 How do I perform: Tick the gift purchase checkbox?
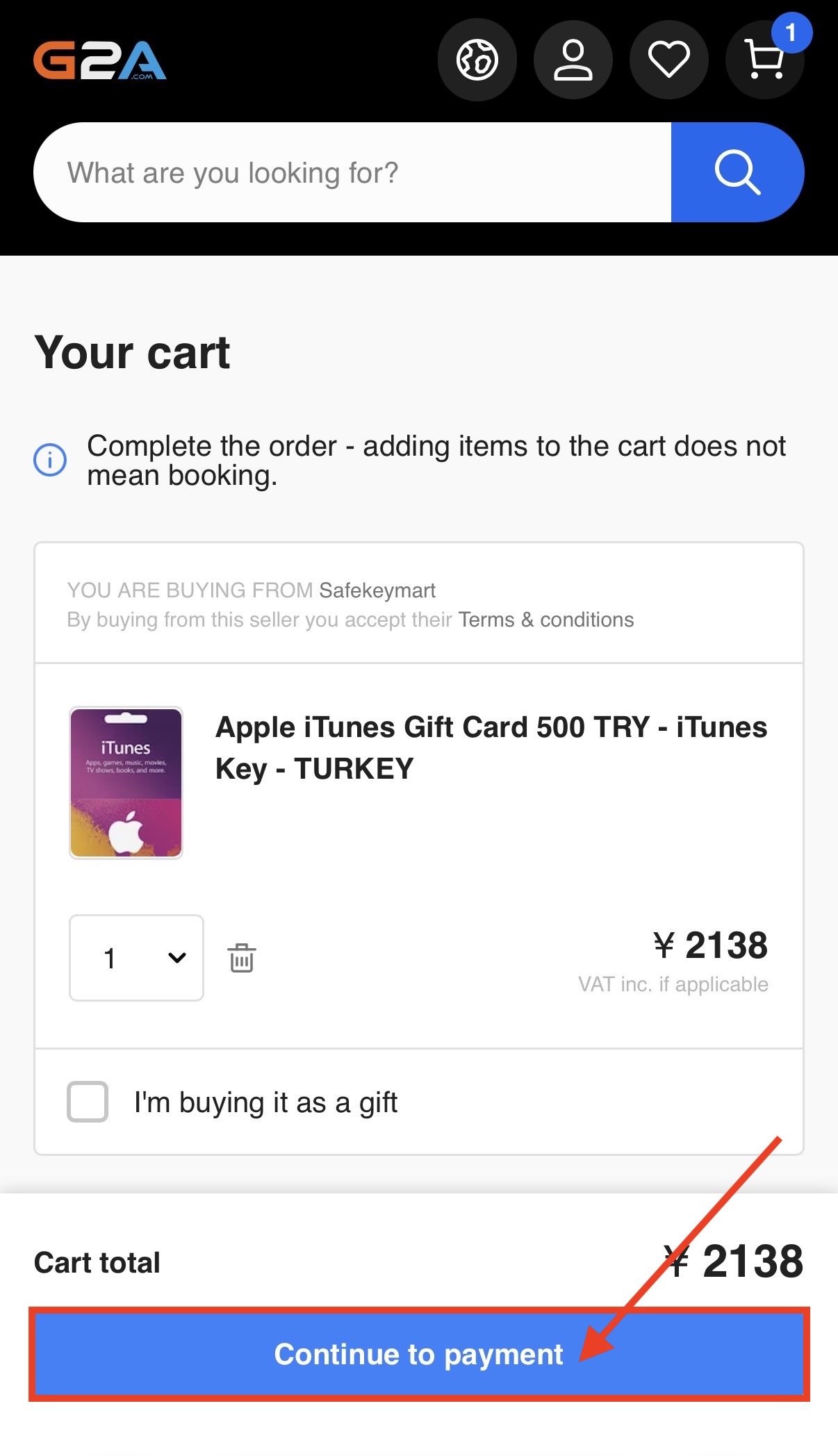pos(88,1102)
